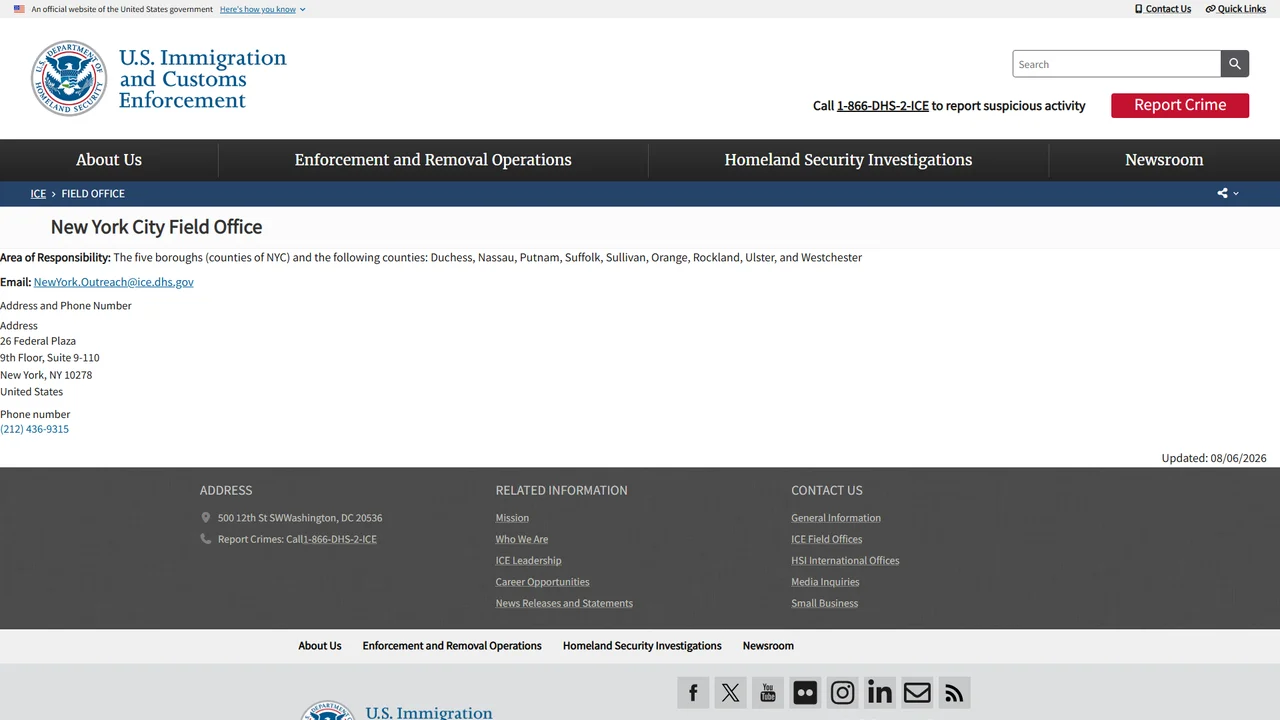Click the footer Report Crimes 1-866-DHS-2-ICE link
1280x720 pixels.
[x=340, y=539]
